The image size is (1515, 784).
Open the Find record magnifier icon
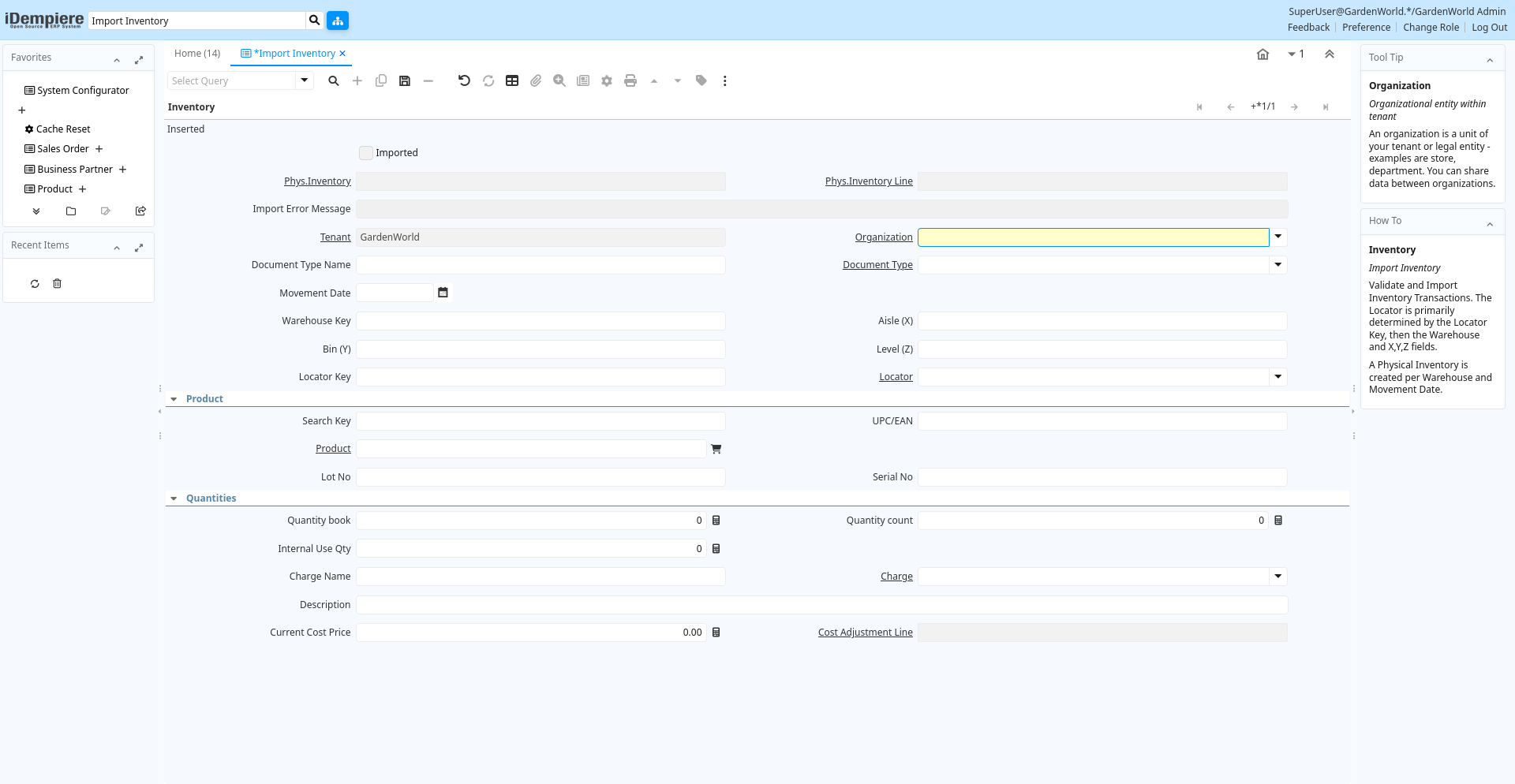[x=334, y=81]
